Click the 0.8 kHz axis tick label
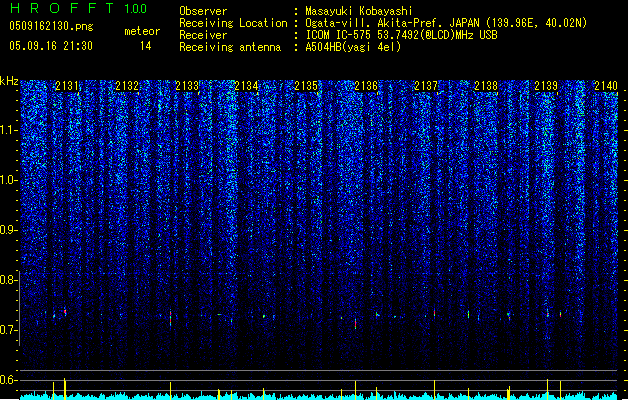This screenshot has height=400, width=629. (x=9, y=280)
